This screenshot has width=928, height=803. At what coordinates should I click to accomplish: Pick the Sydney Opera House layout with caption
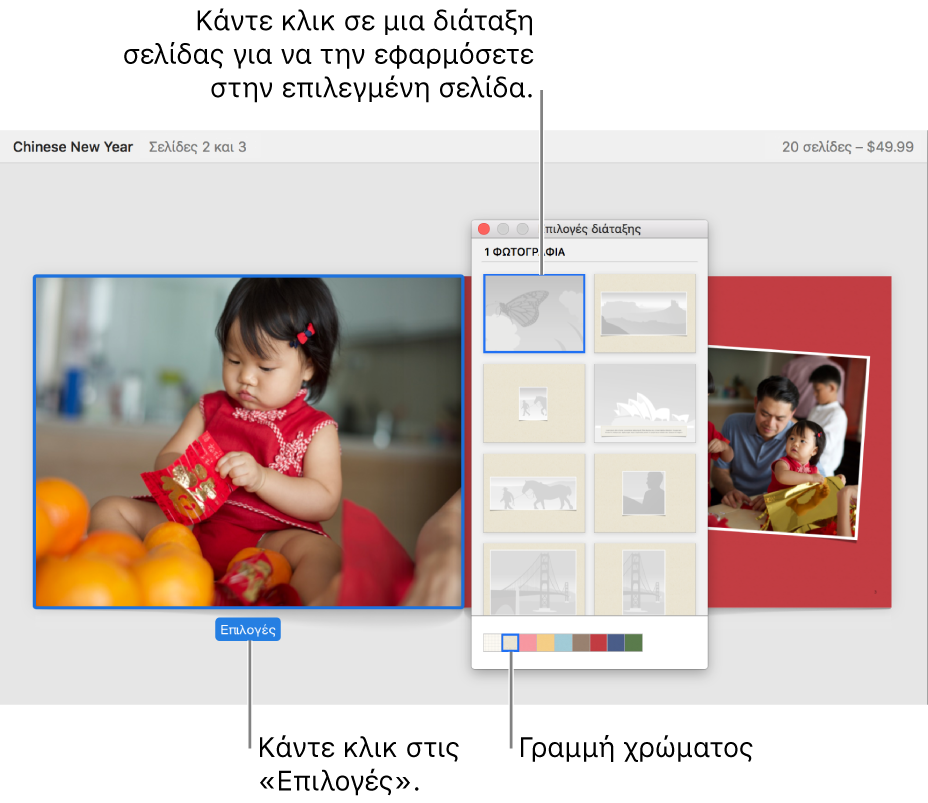645,403
